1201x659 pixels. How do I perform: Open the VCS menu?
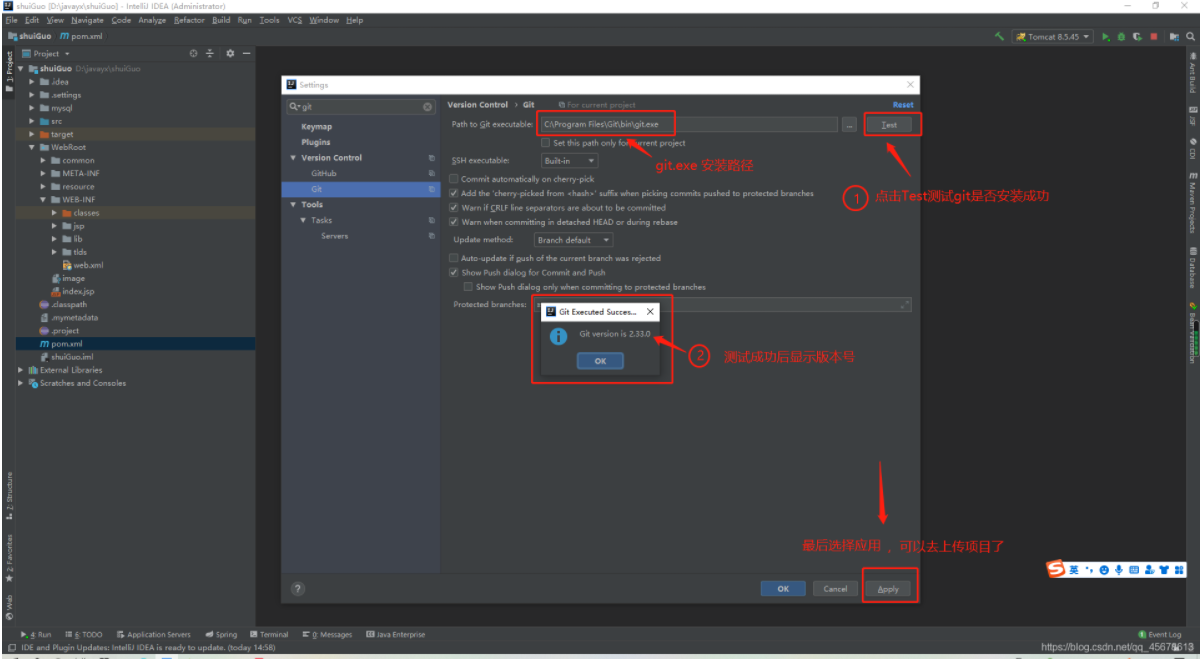(295, 20)
